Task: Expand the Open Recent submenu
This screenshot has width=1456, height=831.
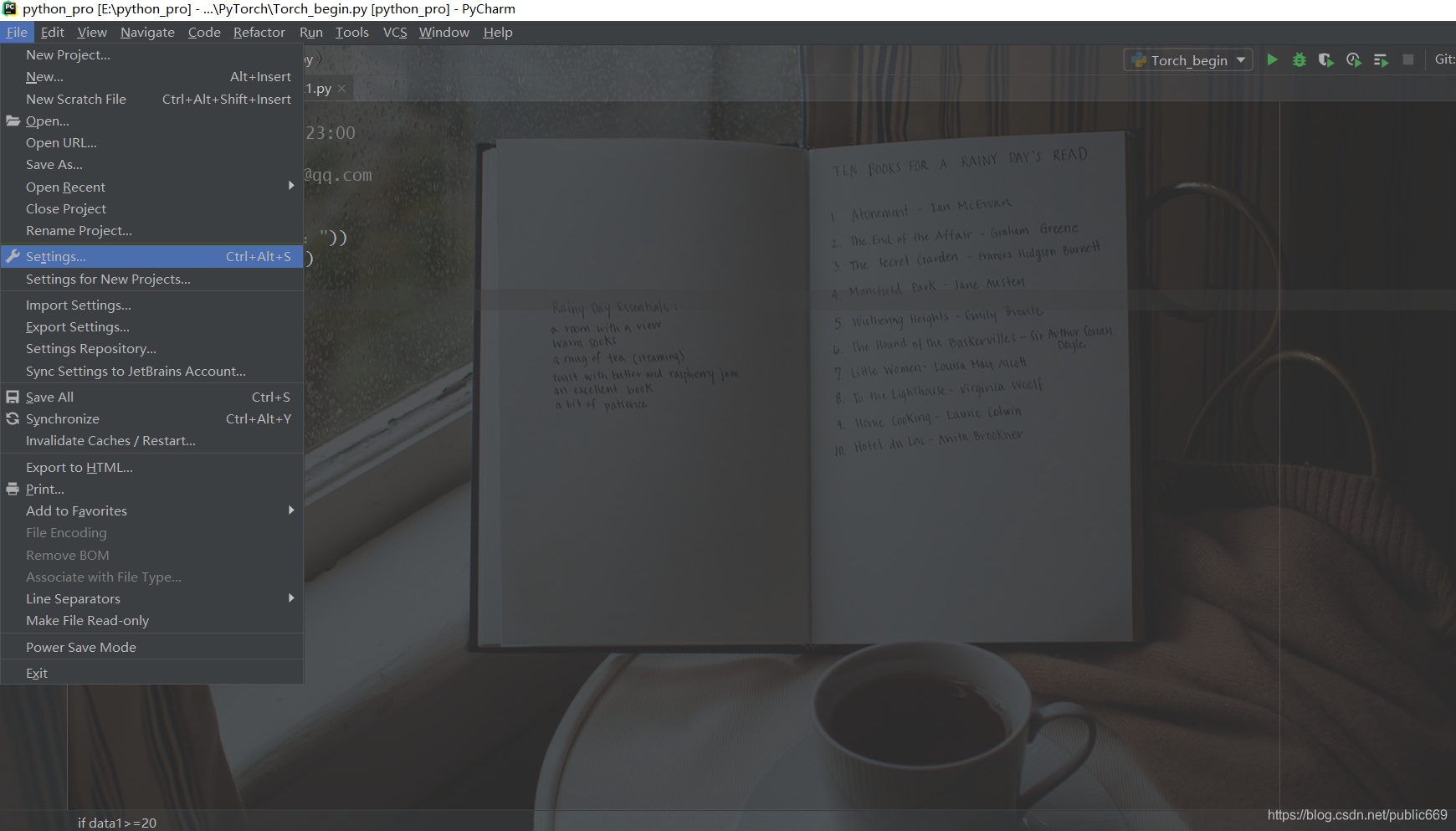Action: point(151,187)
